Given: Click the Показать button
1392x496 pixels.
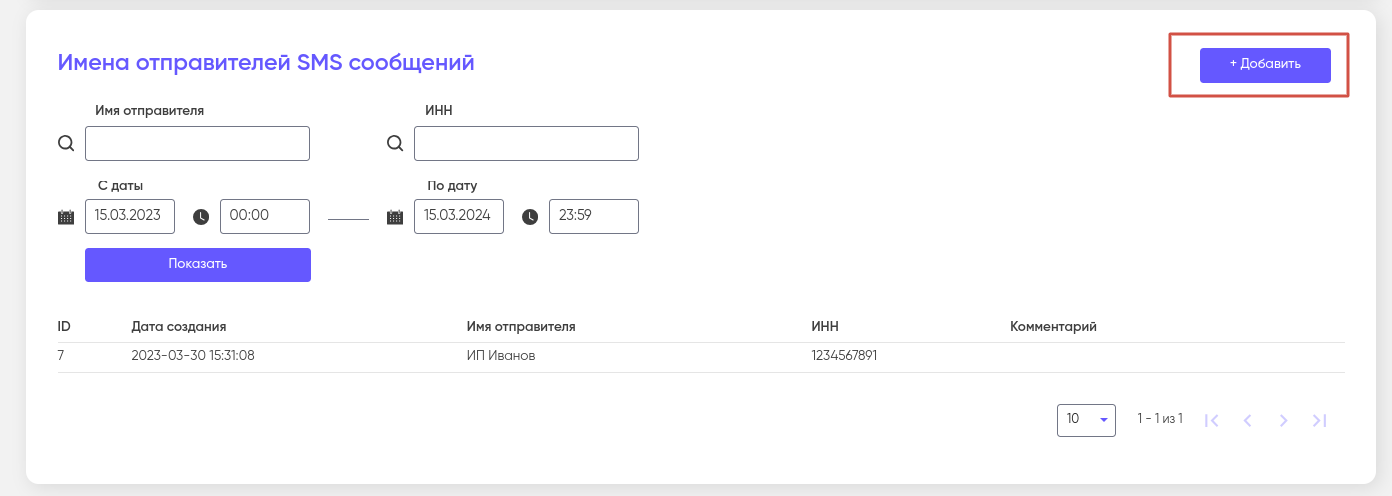Looking at the screenshot, I should [x=198, y=265].
